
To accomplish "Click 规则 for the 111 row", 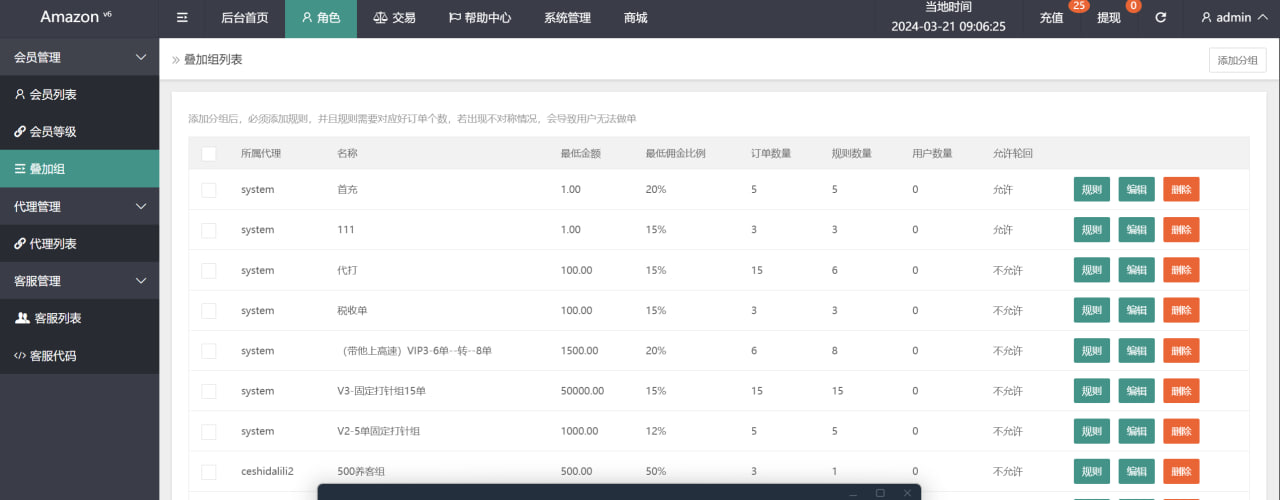I will (1092, 229).
